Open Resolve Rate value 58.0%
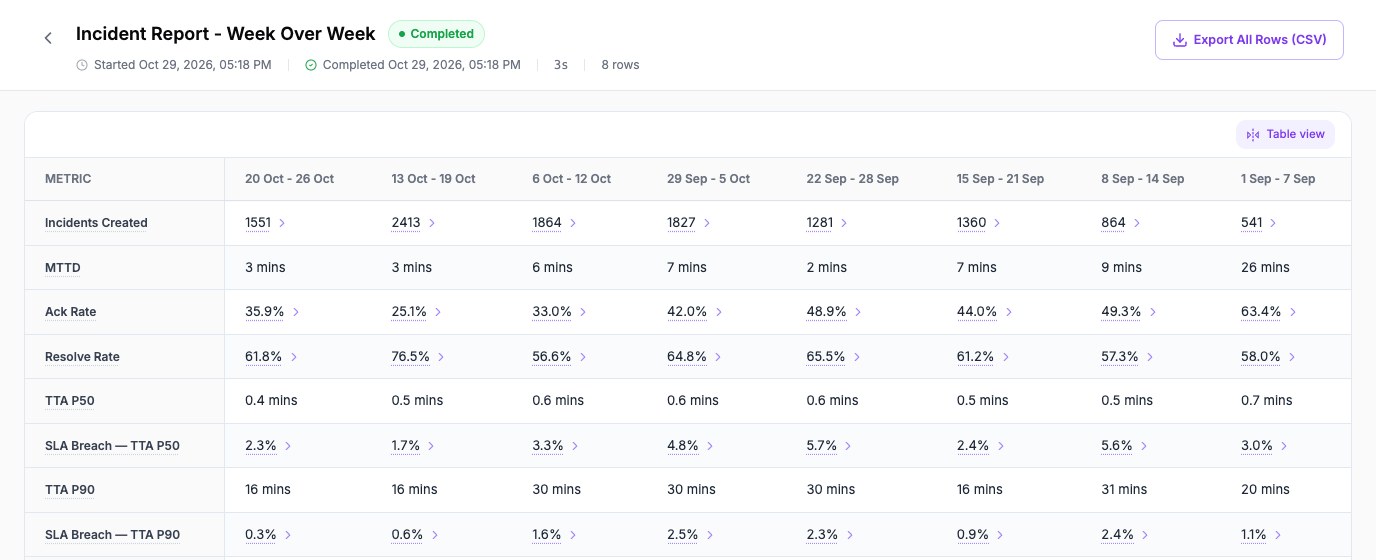The height and width of the screenshot is (560, 1376). click(1261, 357)
